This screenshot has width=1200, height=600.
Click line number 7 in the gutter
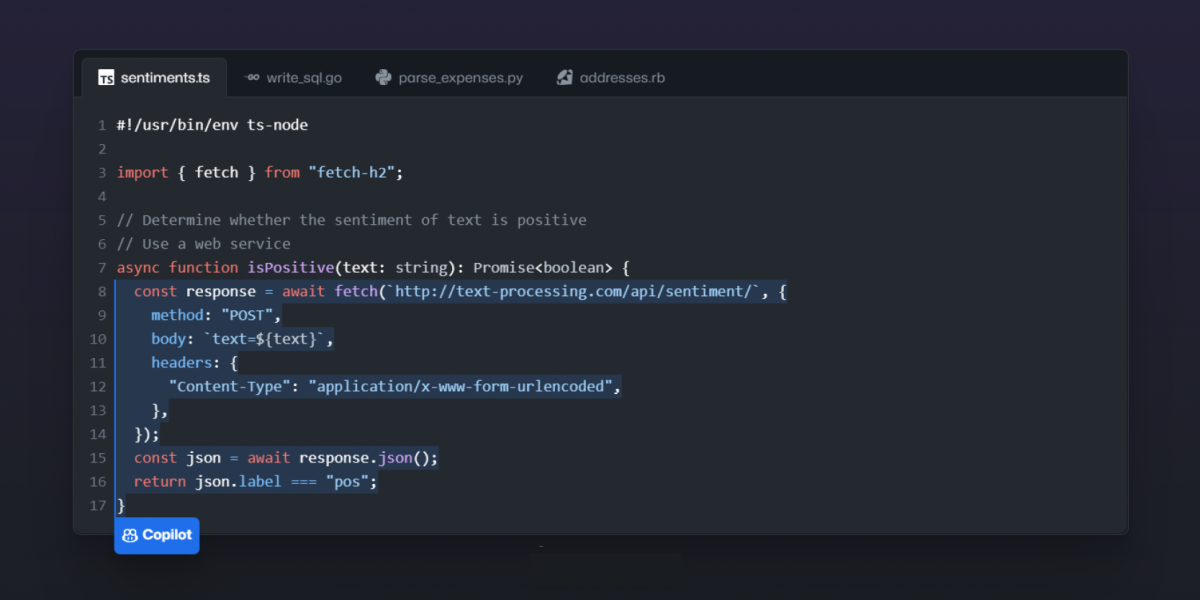pyautogui.click(x=101, y=268)
